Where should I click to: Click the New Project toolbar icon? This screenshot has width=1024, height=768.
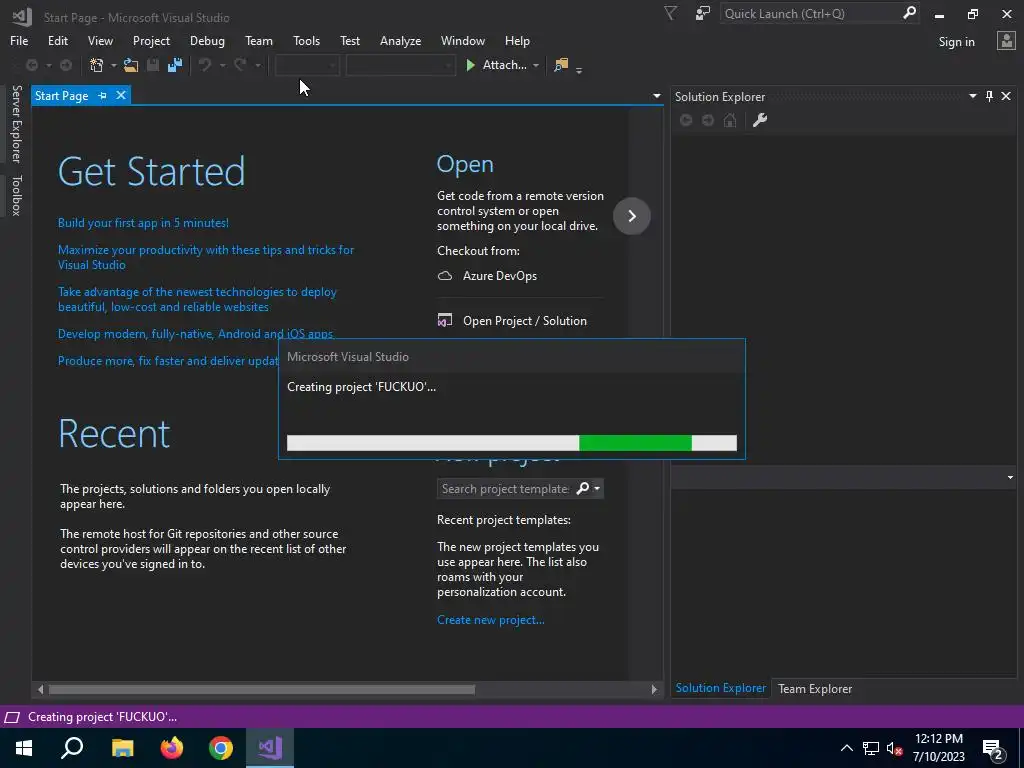pos(97,65)
